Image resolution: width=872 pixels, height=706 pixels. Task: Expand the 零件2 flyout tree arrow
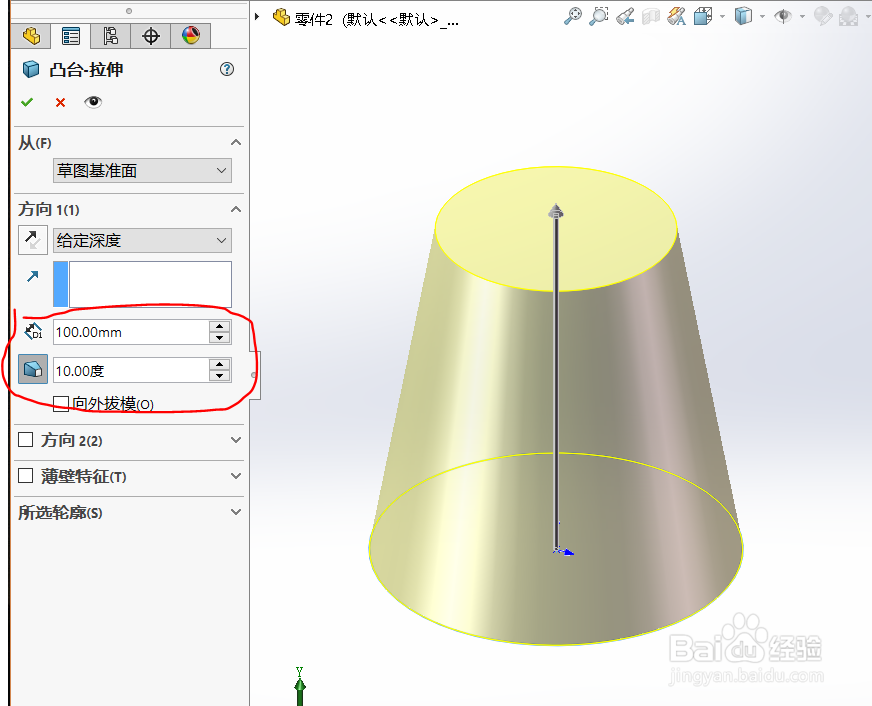(257, 17)
